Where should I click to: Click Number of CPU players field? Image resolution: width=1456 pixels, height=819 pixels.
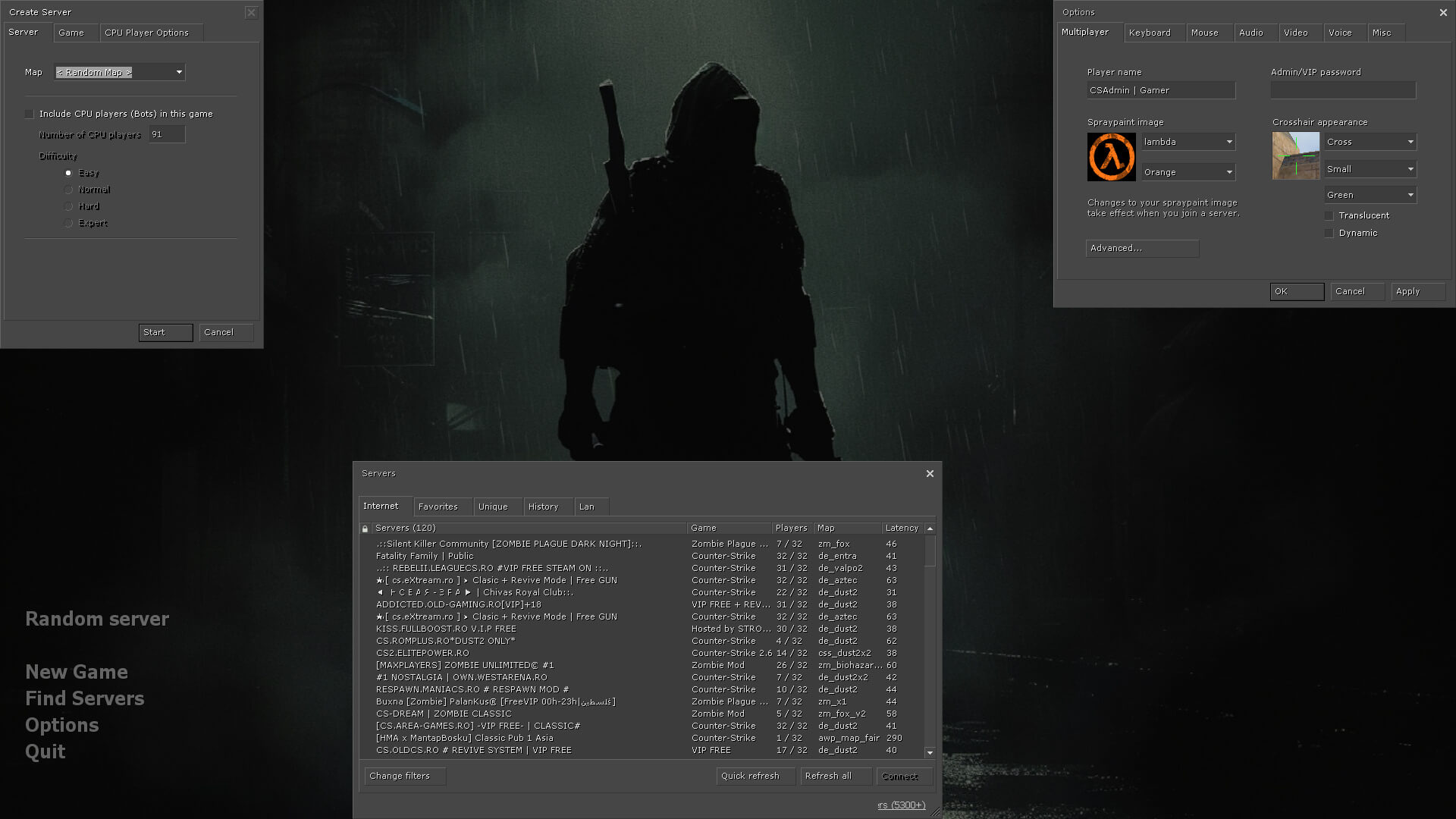pyautogui.click(x=167, y=134)
